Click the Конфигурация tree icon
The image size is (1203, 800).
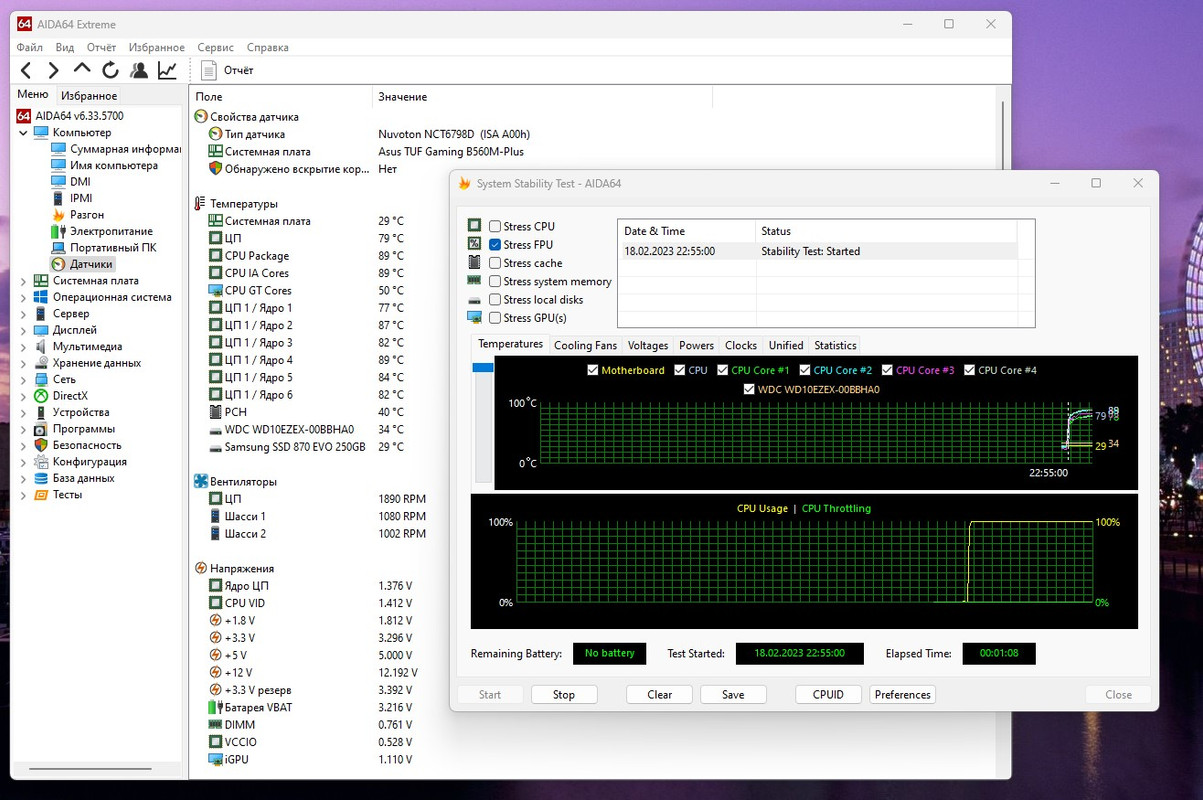pos(41,462)
